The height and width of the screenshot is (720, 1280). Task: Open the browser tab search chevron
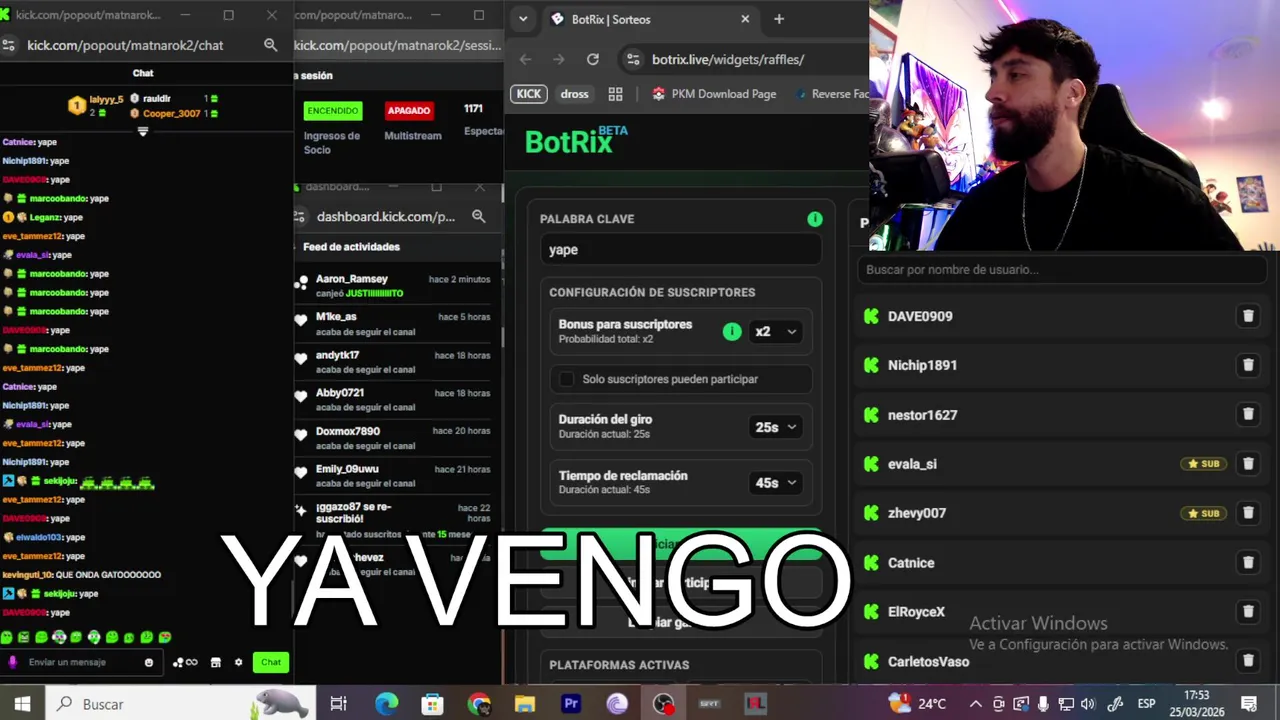click(522, 19)
